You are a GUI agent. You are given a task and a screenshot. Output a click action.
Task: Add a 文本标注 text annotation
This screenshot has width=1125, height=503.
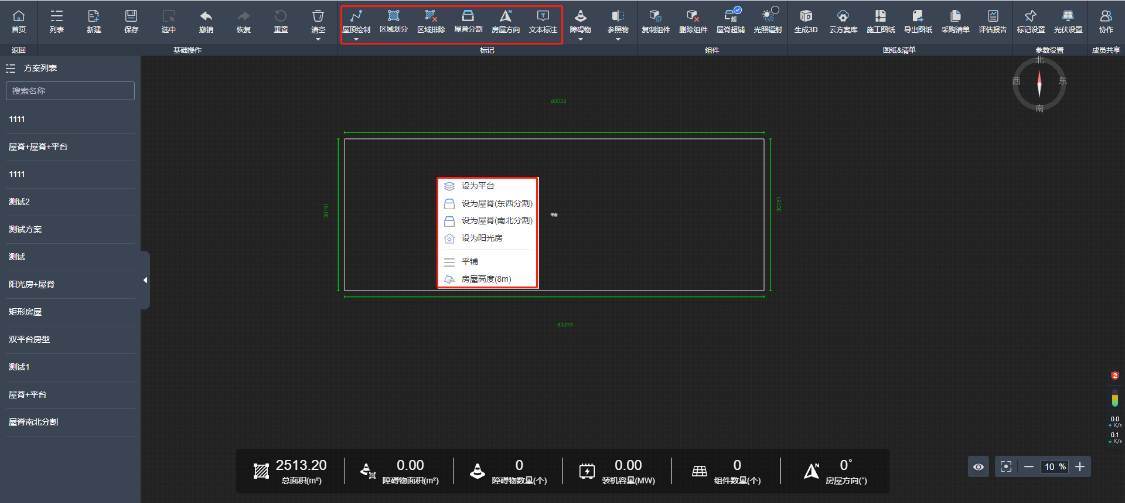[543, 22]
